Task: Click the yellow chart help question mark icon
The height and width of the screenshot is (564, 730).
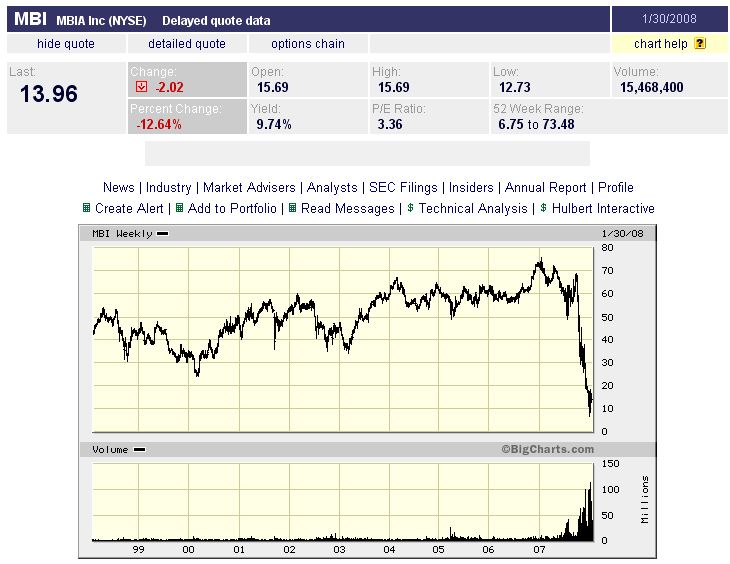Action: [x=699, y=44]
